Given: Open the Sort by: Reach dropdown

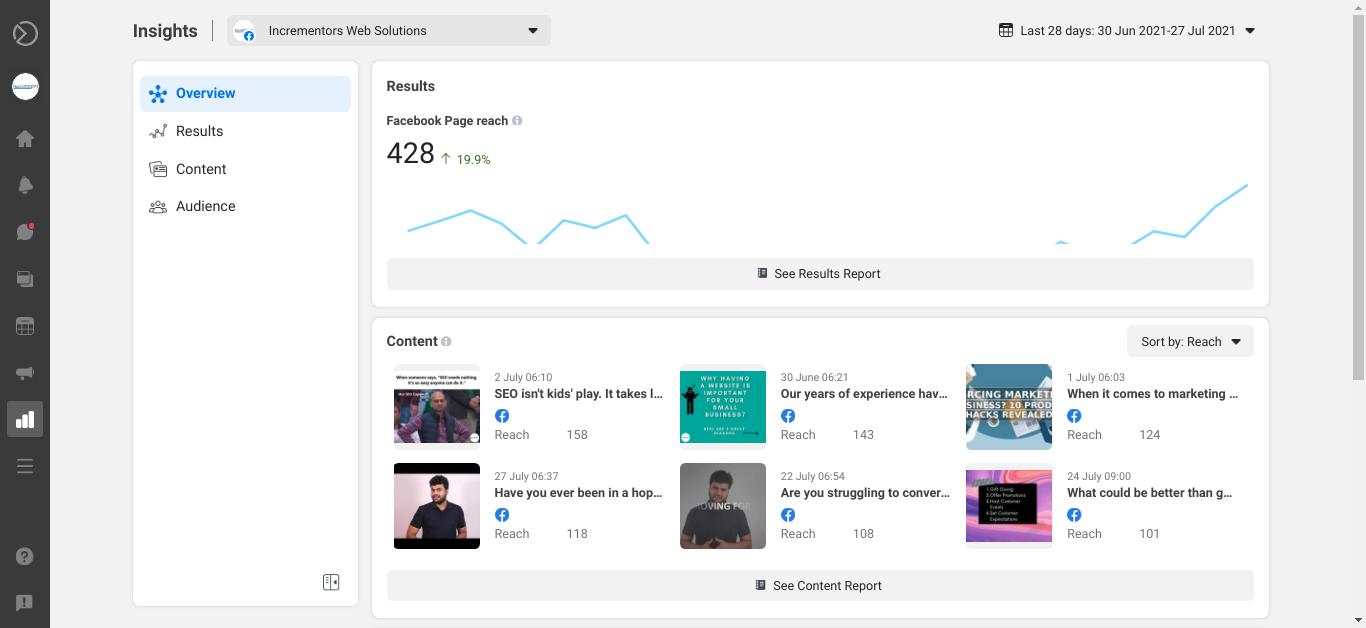Looking at the screenshot, I should click(1189, 342).
